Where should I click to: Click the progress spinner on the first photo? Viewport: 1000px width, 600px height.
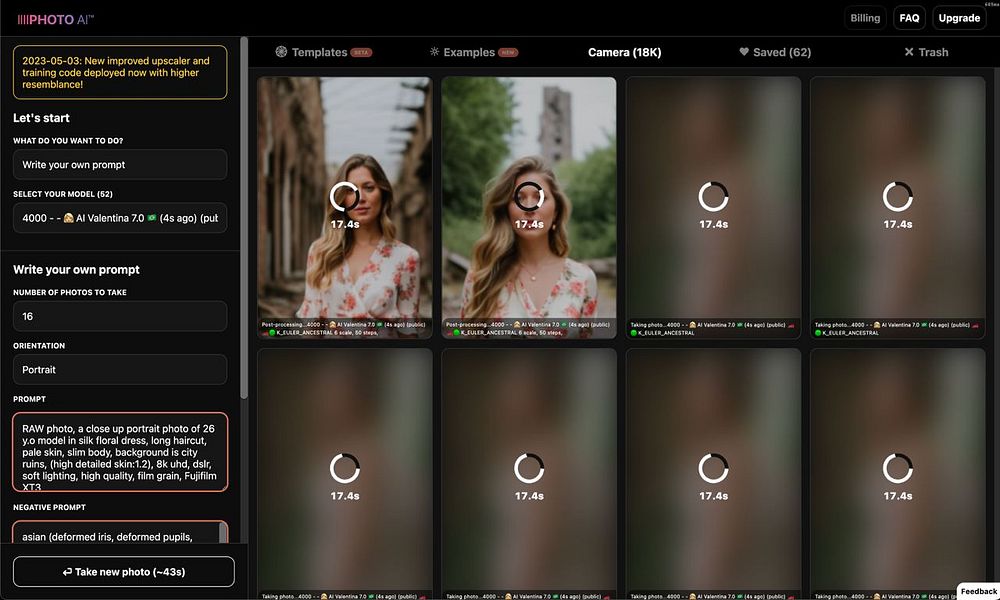pos(344,196)
